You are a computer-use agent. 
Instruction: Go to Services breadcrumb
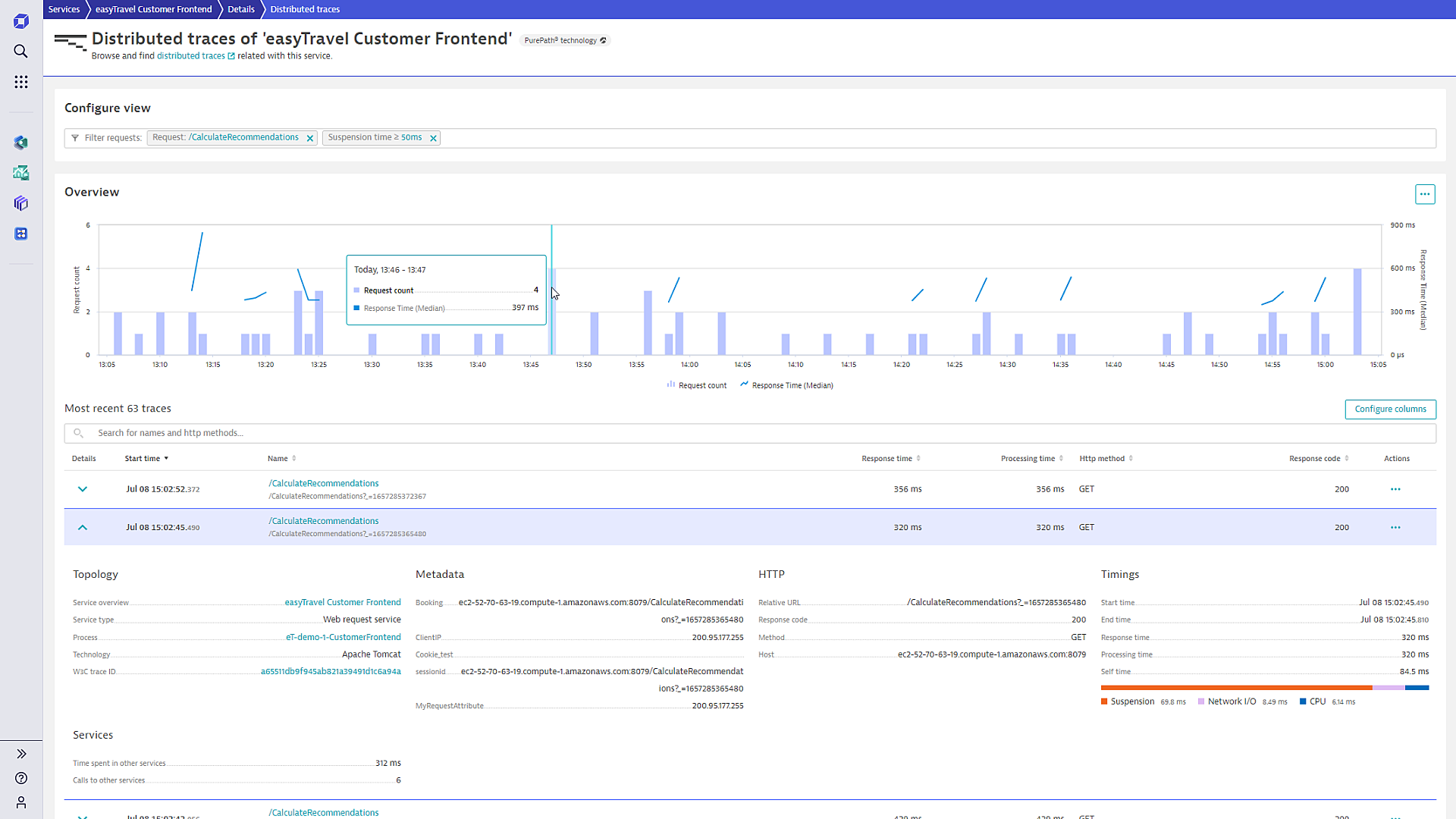(64, 9)
